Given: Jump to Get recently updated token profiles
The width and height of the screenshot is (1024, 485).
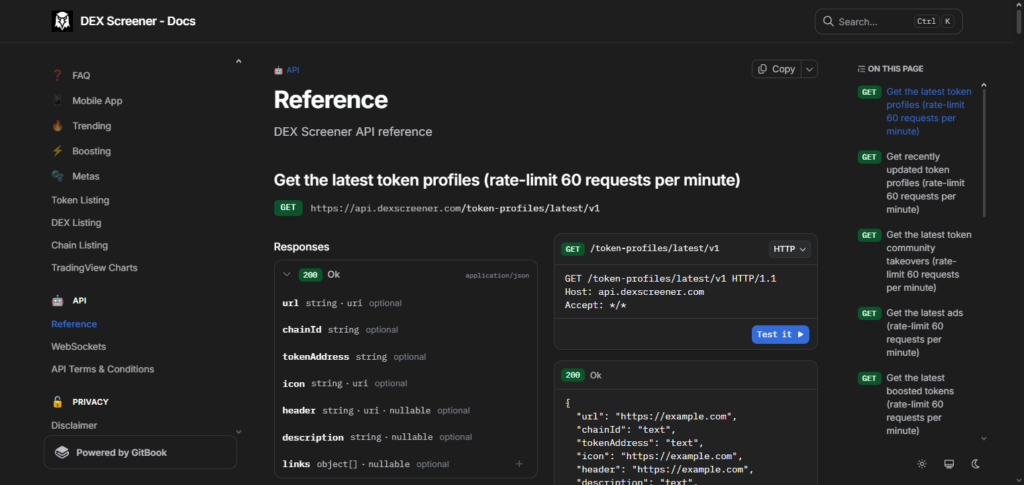Looking at the screenshot, I should click(x=925, y=183).
